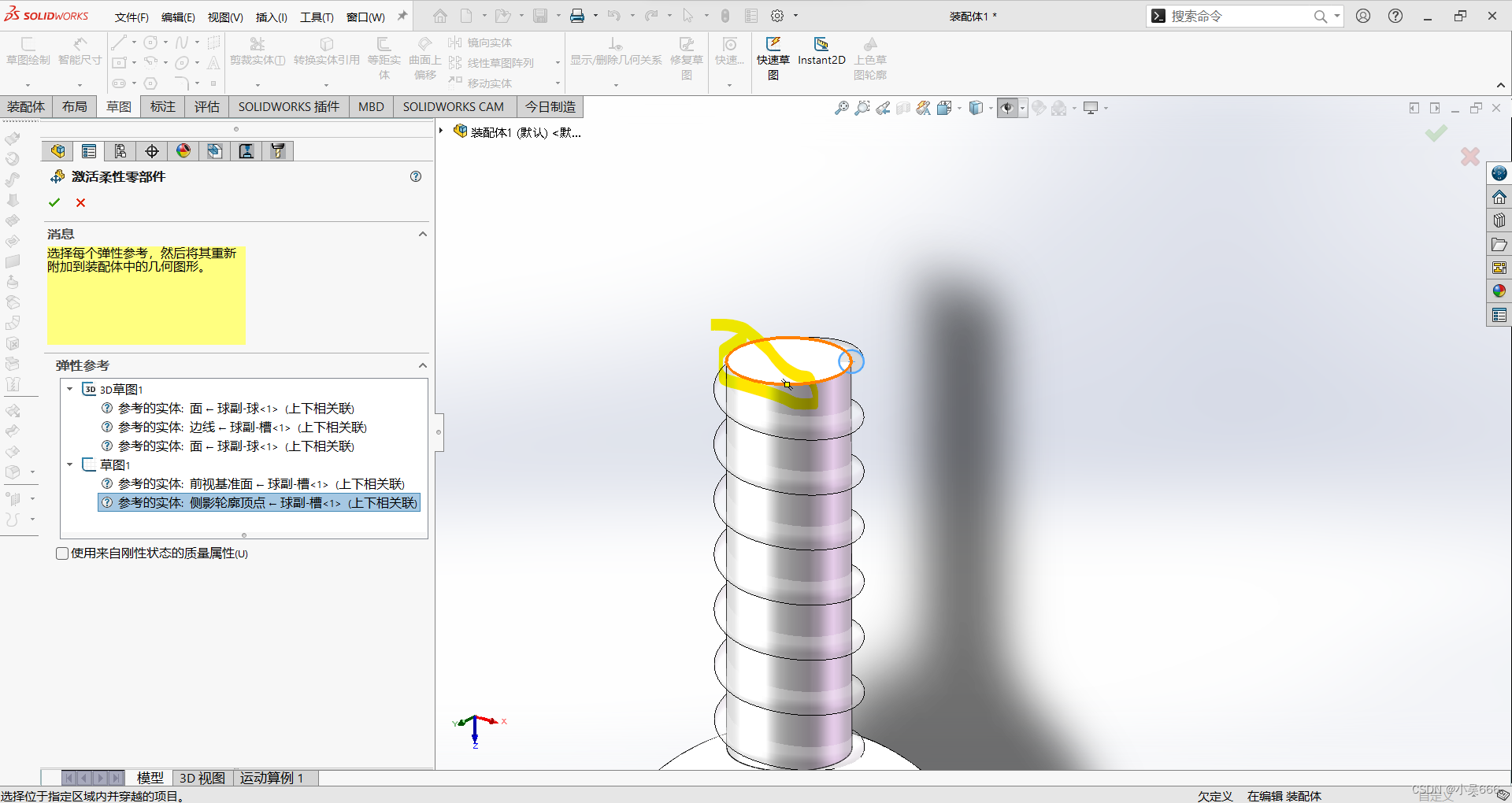1512x803 pixels.
Task: Click the Print icon in toolbar
Action: tap(577, 16)
